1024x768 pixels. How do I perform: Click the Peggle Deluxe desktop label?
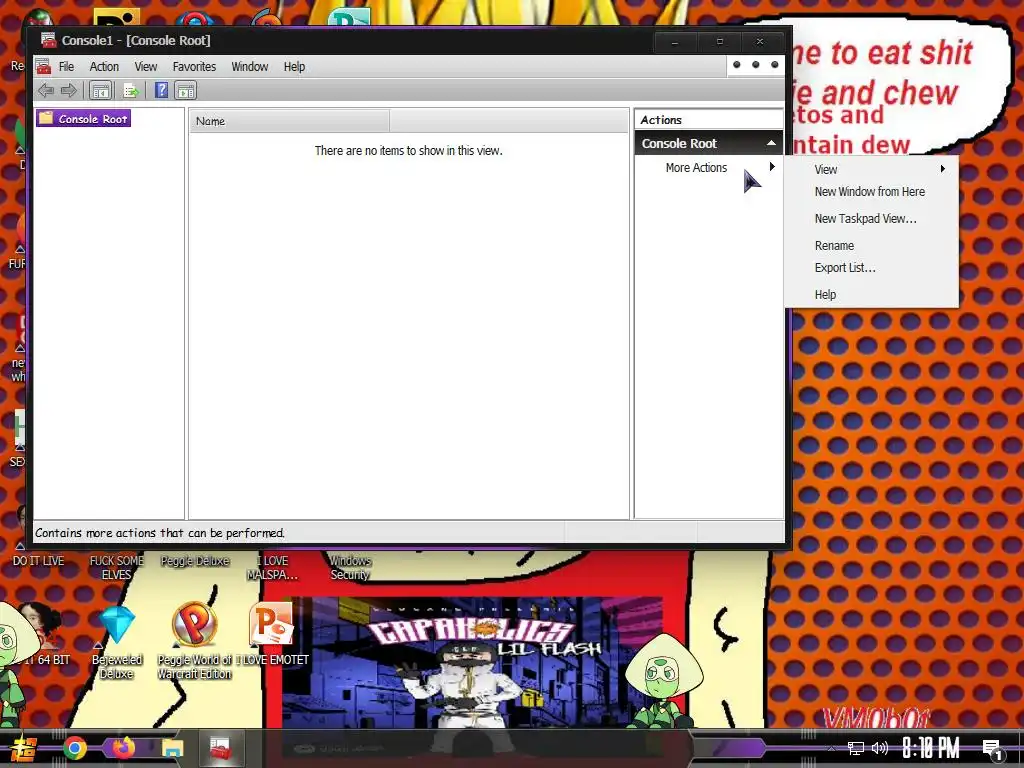[195, 561]
